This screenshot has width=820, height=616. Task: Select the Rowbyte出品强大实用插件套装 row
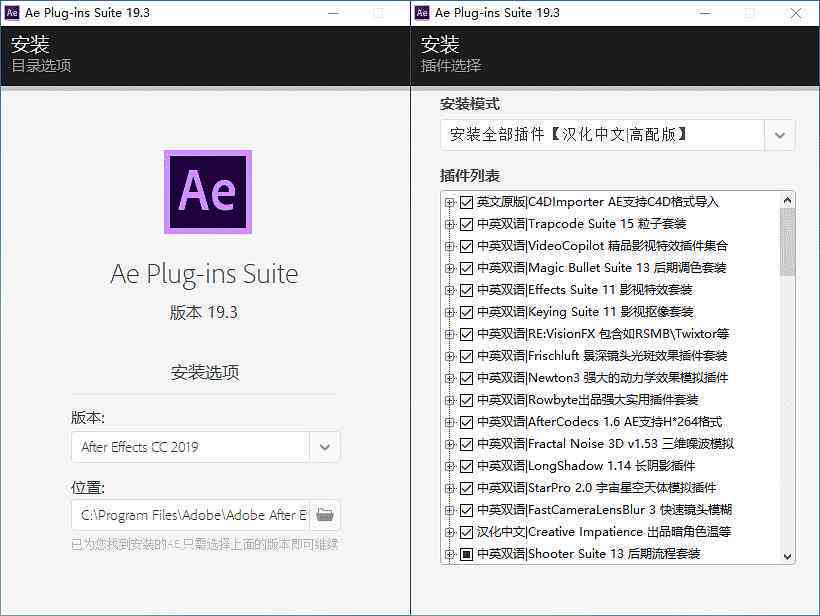click(587, 400)
